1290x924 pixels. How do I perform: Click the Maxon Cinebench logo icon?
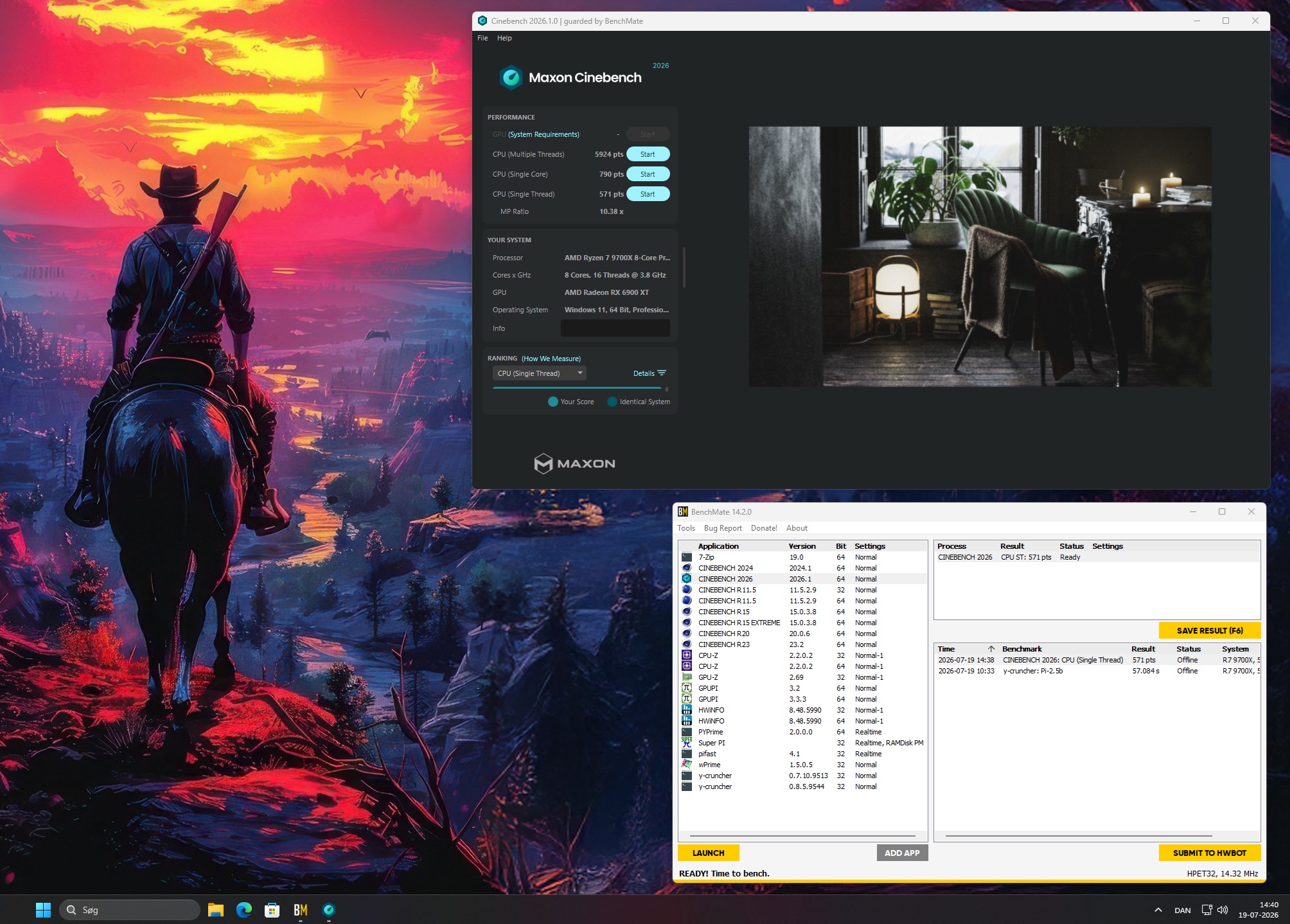click(x=511, y=78)
